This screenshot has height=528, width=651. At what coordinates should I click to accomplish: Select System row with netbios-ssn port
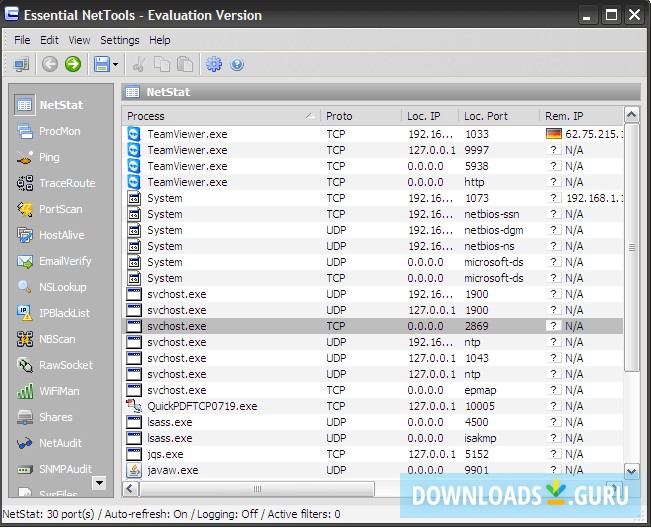click(x=373, y=214)
